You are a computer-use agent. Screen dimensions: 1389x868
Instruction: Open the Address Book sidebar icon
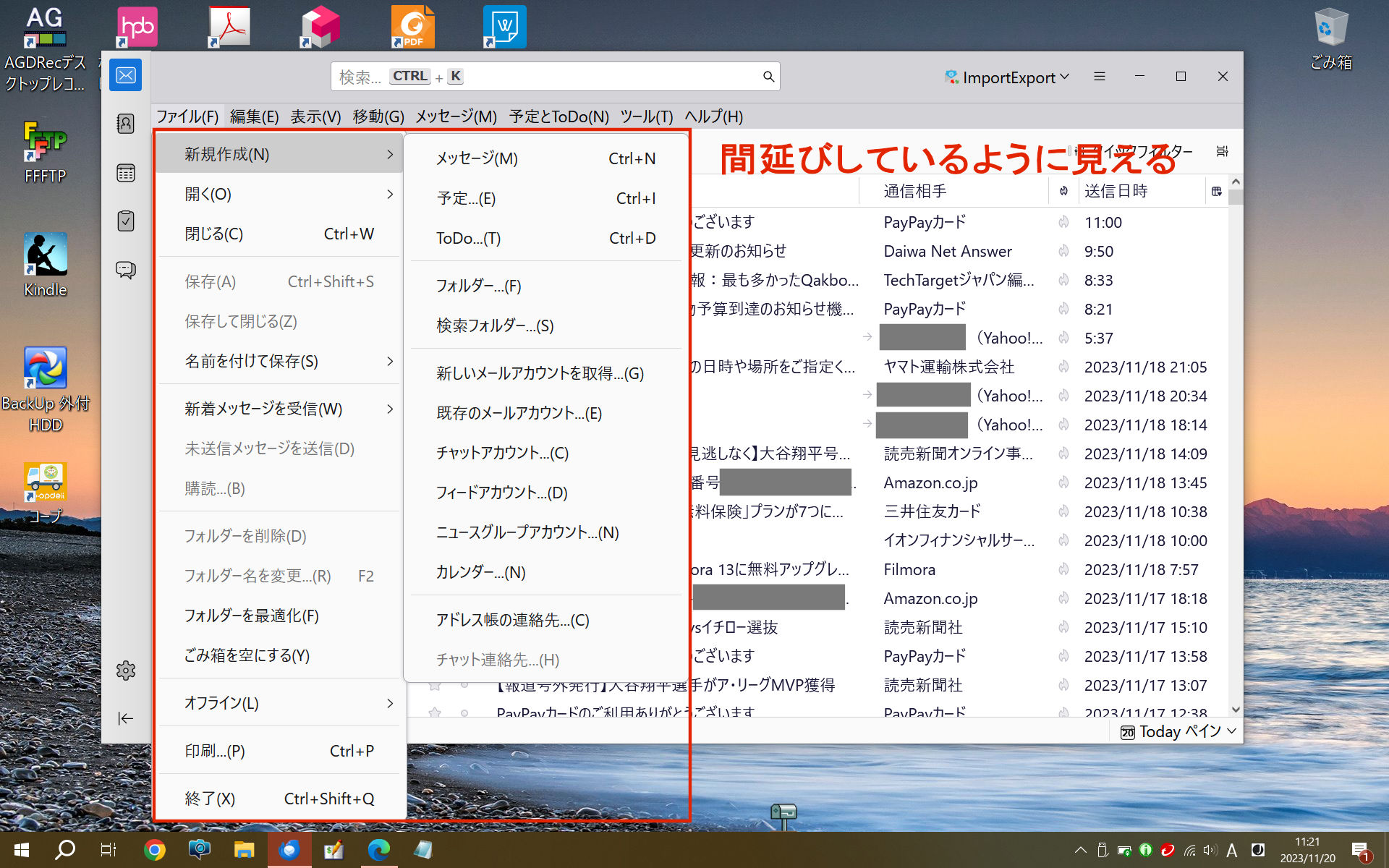pos(126,124)
